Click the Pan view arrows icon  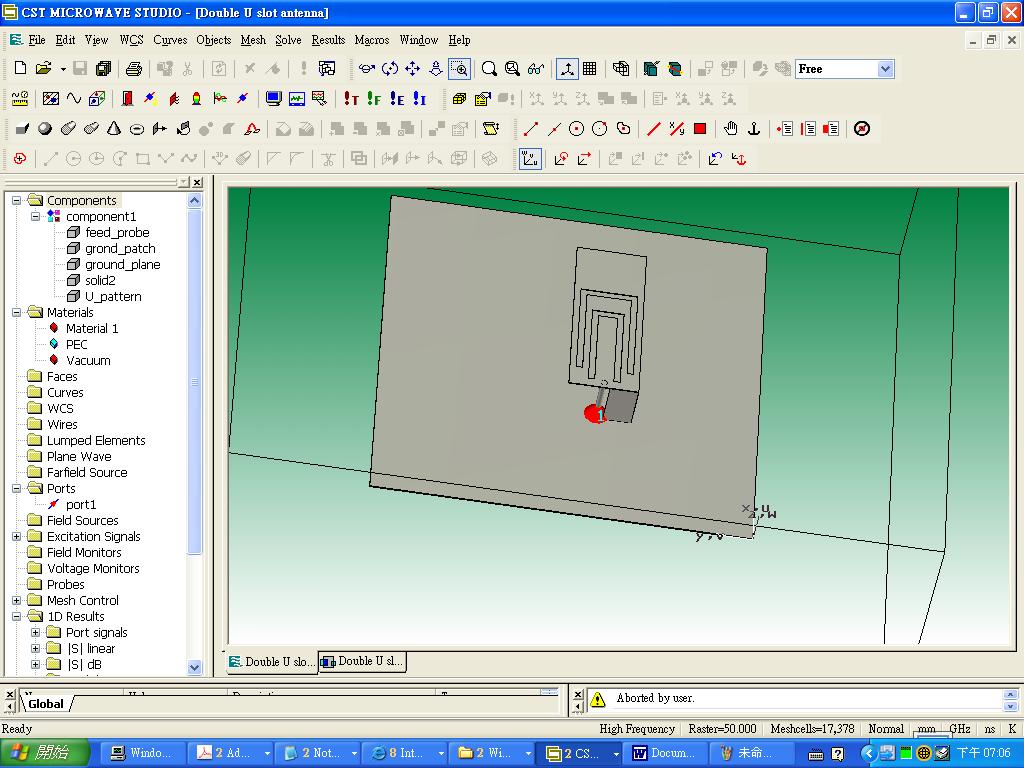[413, 69]
